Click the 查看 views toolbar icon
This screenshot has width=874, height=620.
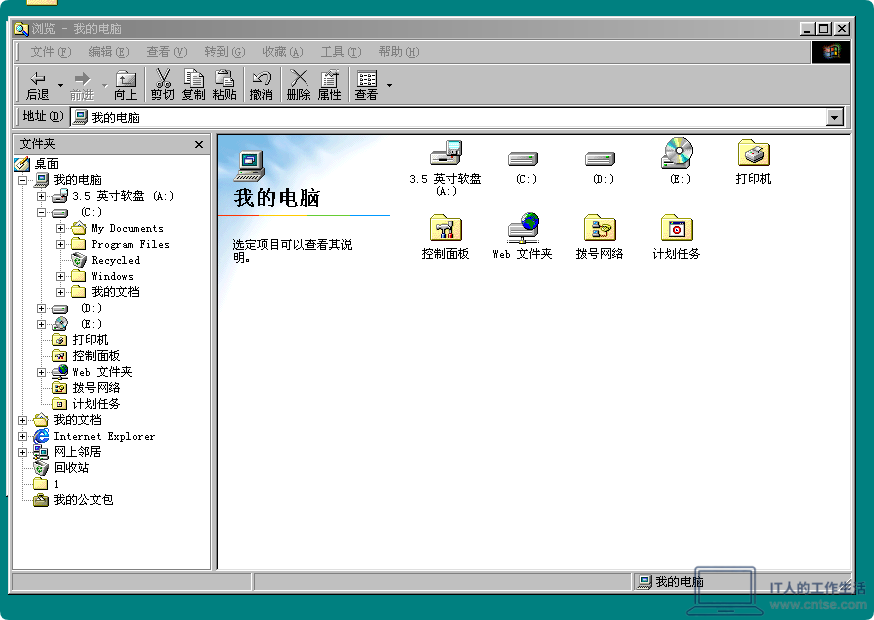tap(366, 85)
